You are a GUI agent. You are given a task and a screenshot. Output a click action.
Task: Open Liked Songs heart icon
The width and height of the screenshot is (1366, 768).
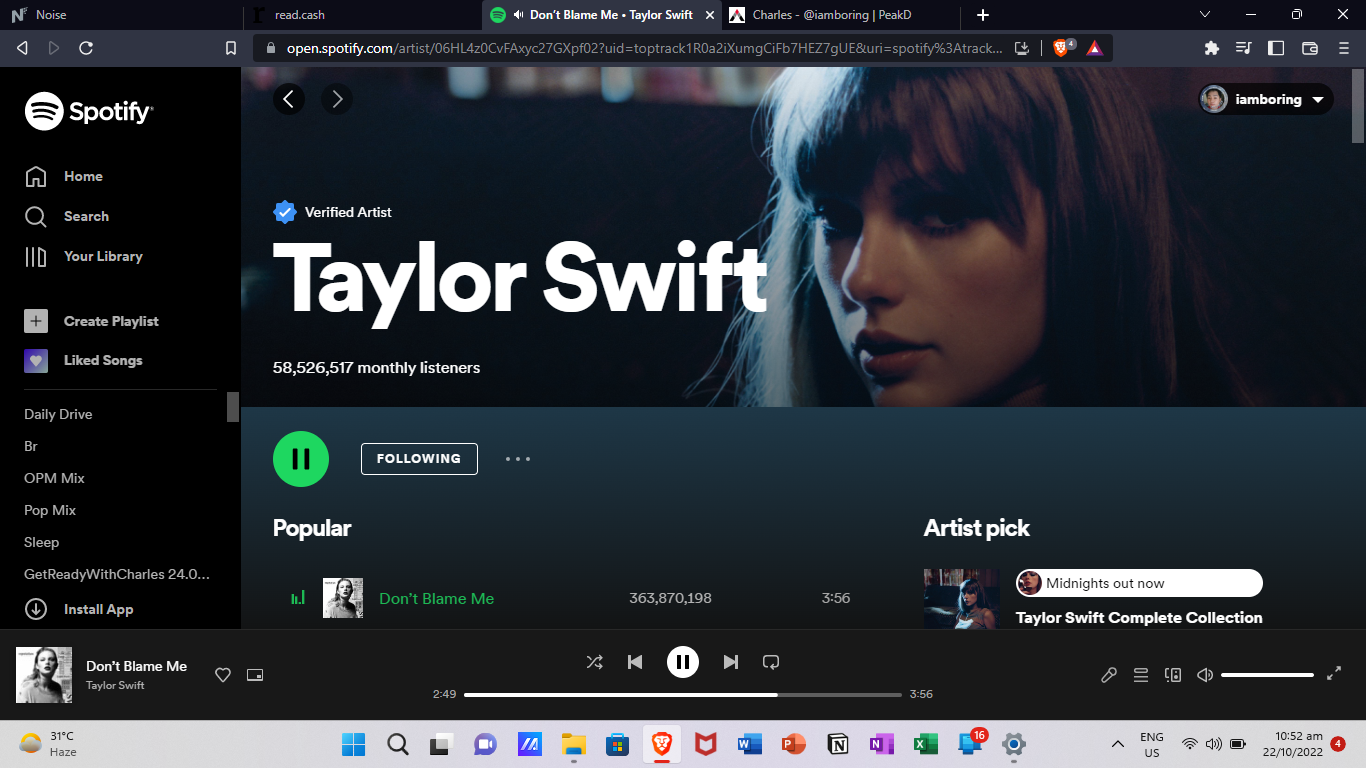[x=36, y=360]
